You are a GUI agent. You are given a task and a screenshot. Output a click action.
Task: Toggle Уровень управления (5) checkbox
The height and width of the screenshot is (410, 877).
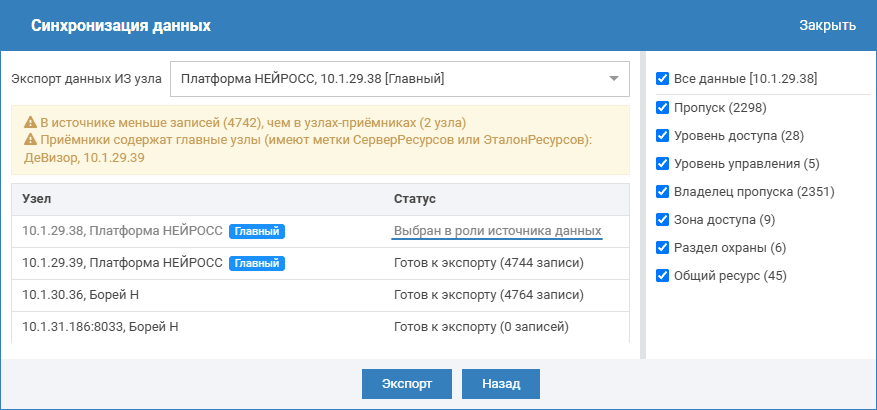click(x=663, y=164)
